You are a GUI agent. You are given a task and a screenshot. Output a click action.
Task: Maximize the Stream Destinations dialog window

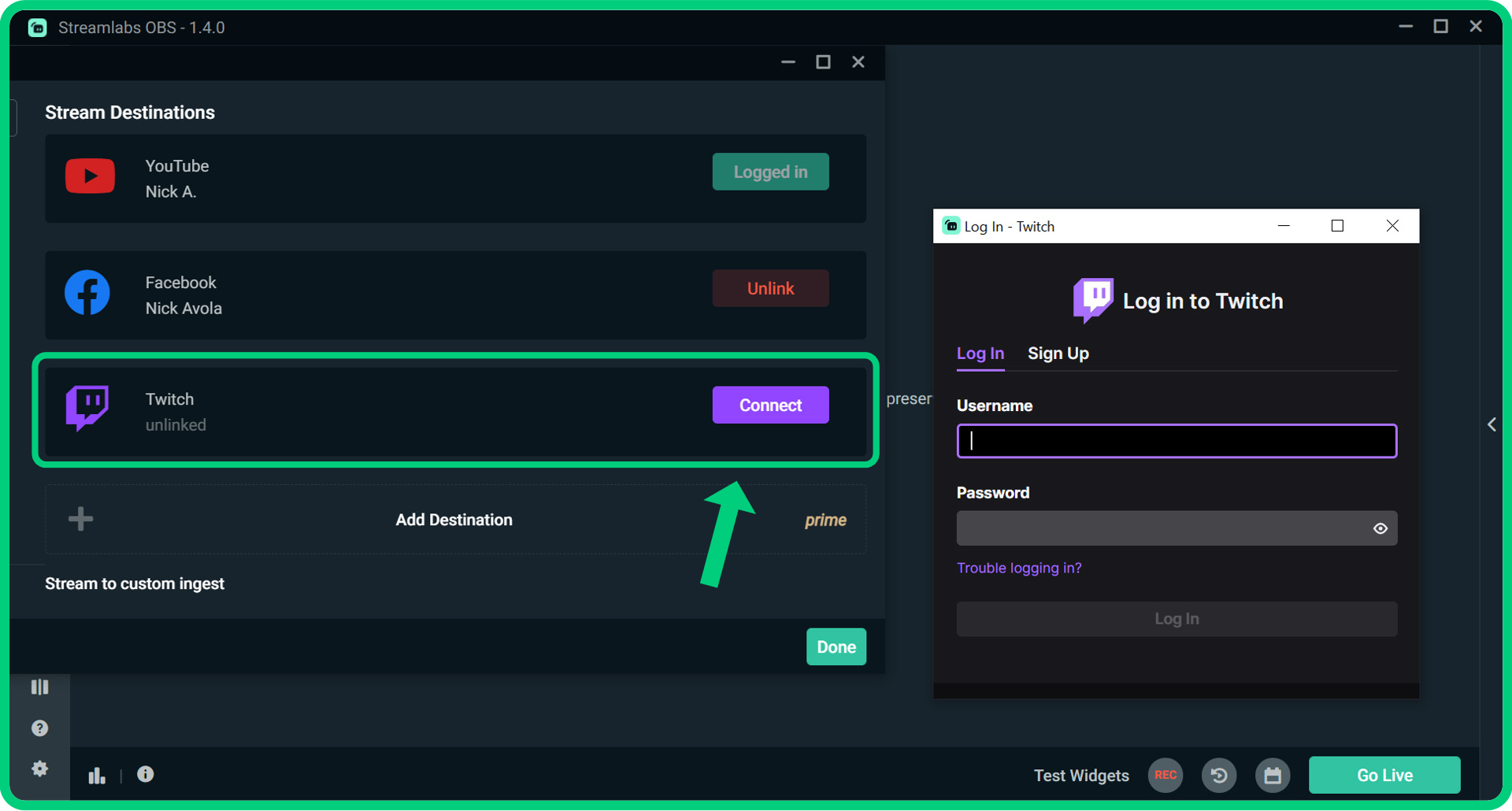(x=823, y=62)
